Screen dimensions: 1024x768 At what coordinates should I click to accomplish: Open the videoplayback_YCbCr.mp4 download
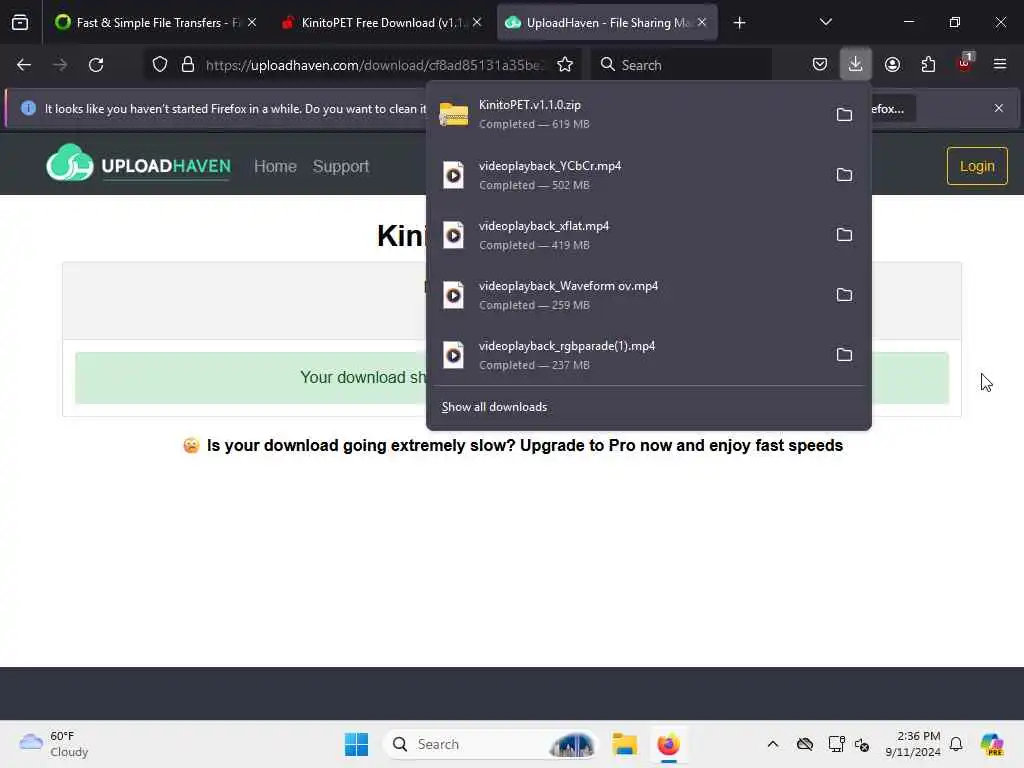[x=627, y=175]
